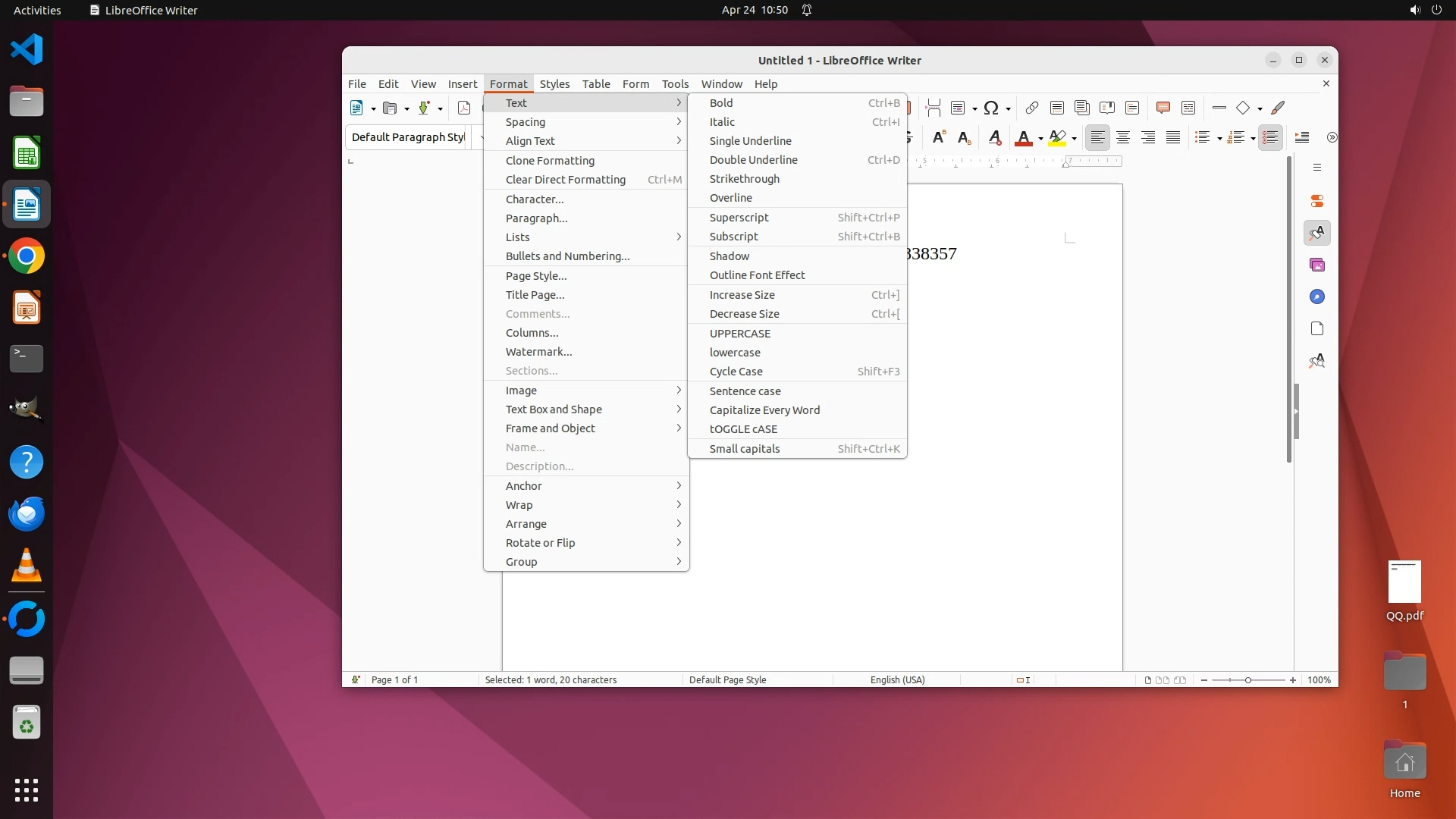Click the Insert Comment speech bubble icon
This screenshot has width=1456, height=819.
click(1163, 108)
